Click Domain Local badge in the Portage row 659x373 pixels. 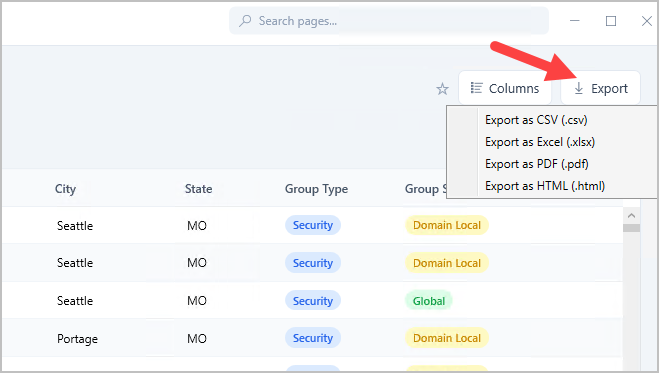tap(446, 338)
